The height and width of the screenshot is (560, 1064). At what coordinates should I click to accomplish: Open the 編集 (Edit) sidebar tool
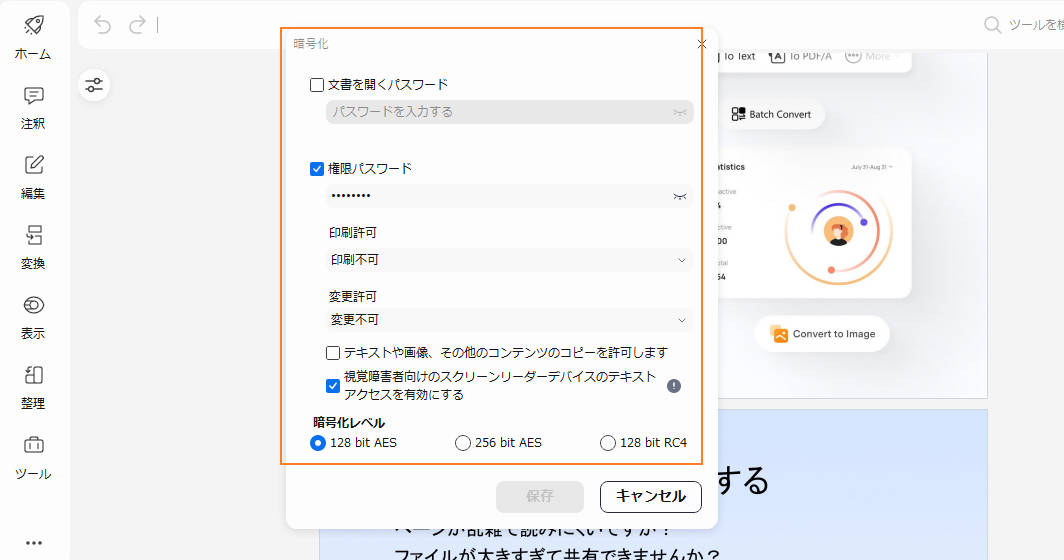coord(33,178)
